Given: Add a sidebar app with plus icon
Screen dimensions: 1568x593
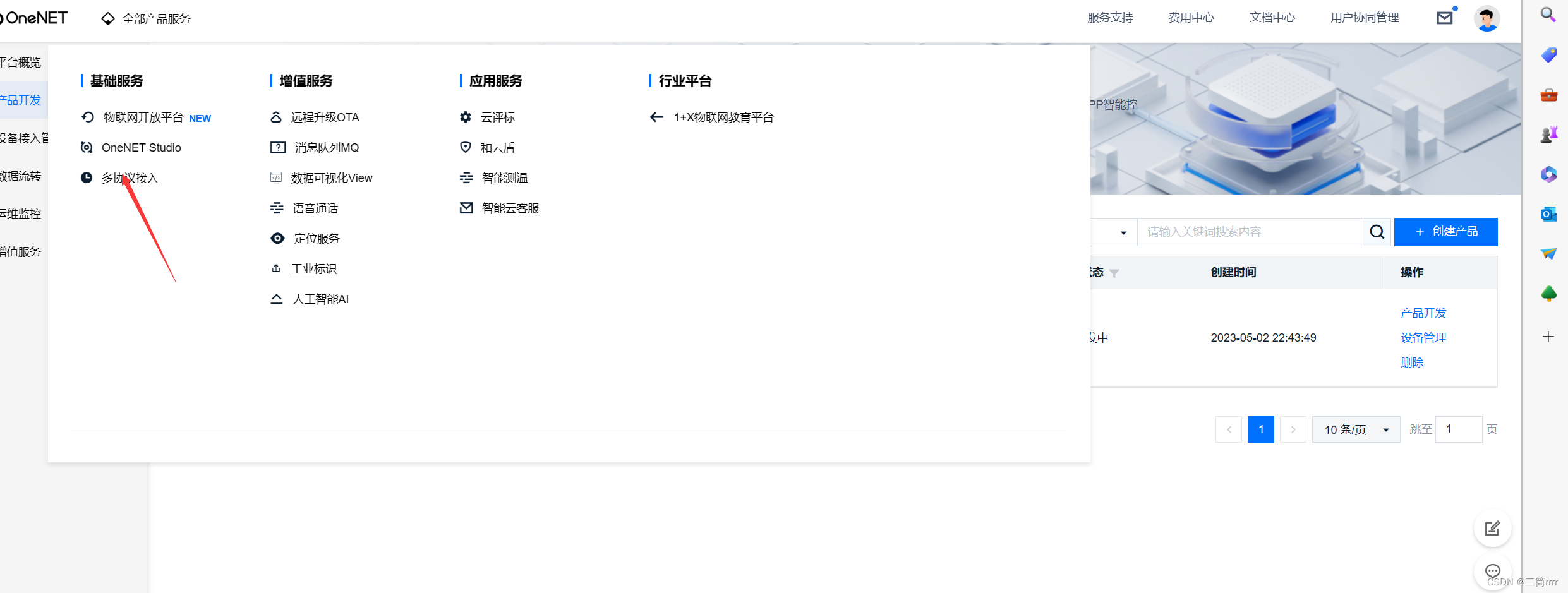Looking at the screenshot, I should [x=1548, y=337].
